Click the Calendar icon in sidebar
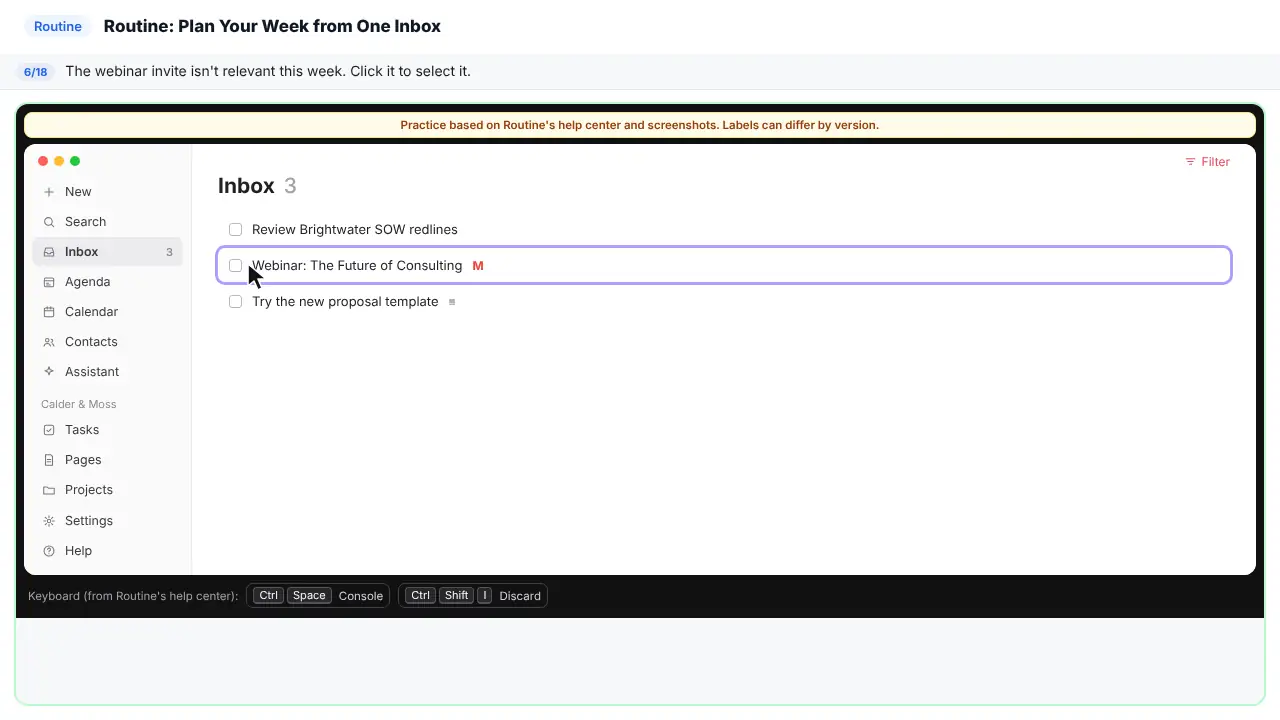The image size is (1280, 720). tap(49, 312)
